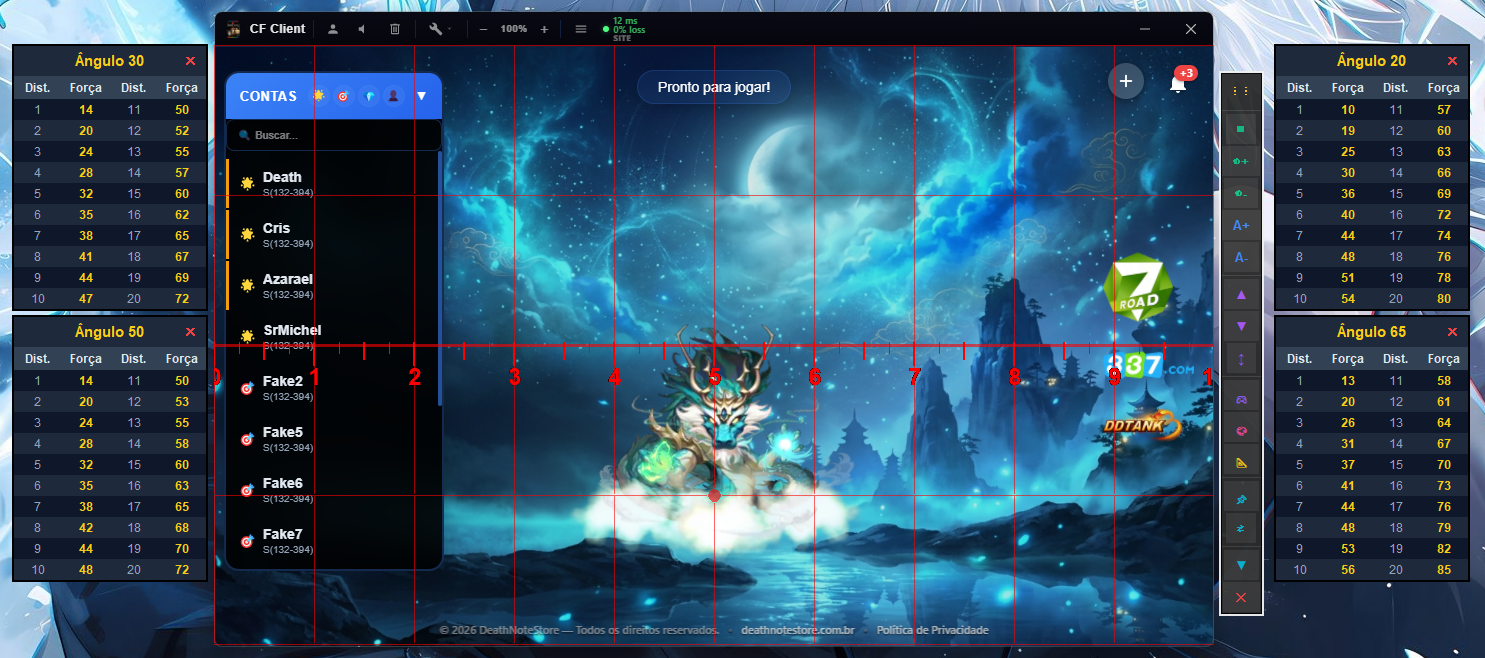Click the 7 ROAD logo
The image size is (1485, 658).
[1138, 288]
